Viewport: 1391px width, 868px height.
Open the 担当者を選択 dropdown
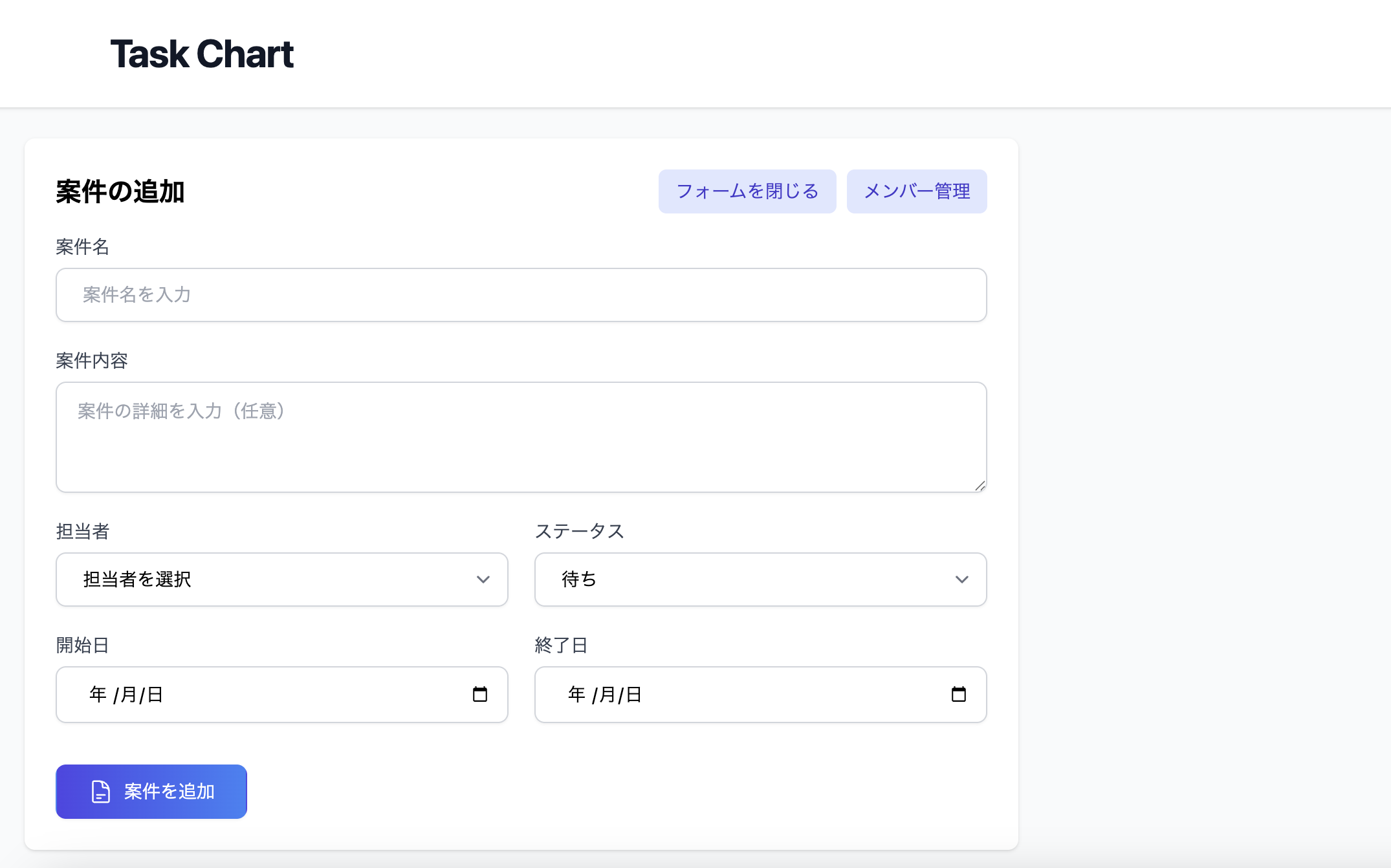[281, 580]
